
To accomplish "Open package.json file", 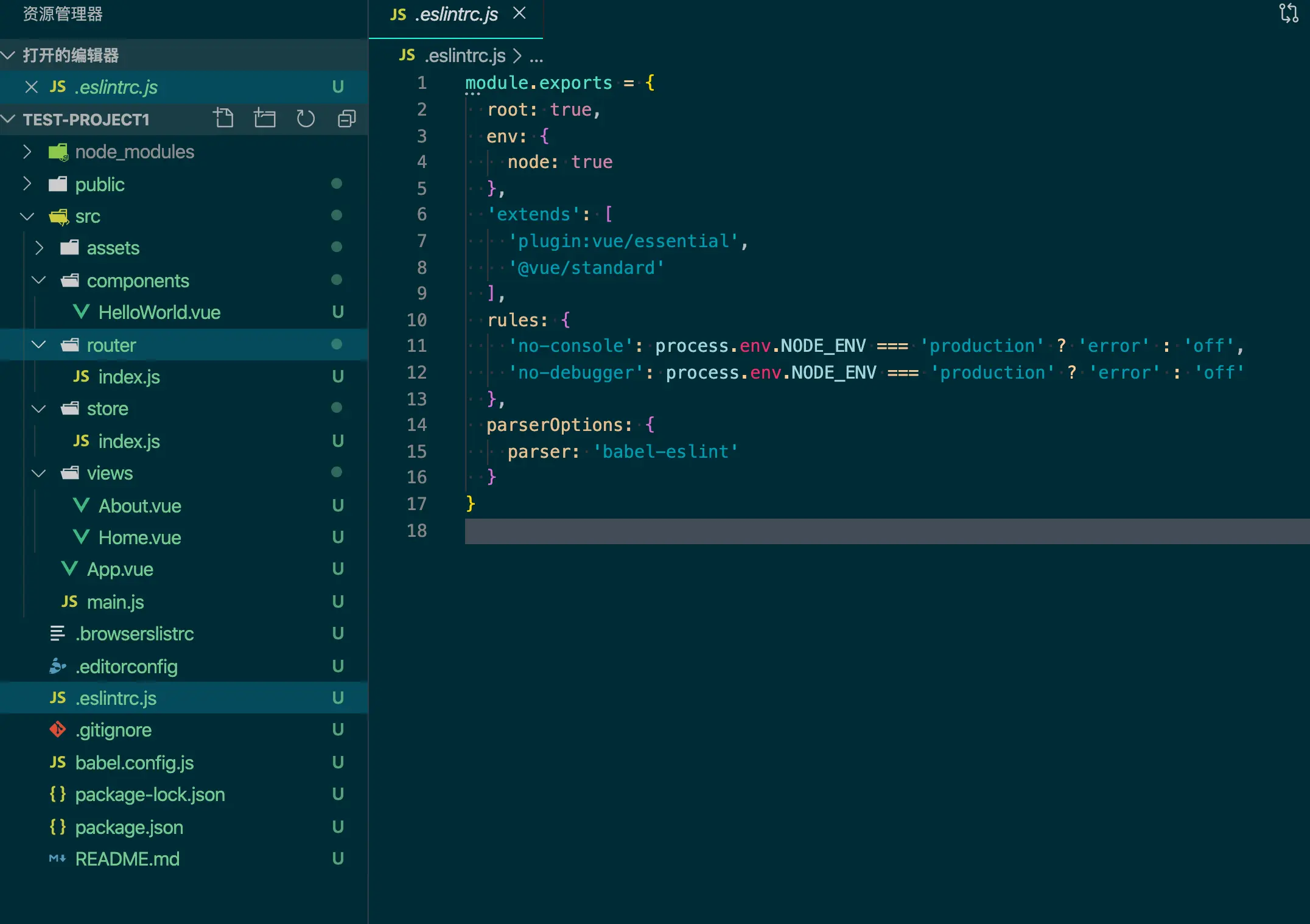I will click(128, 827).
